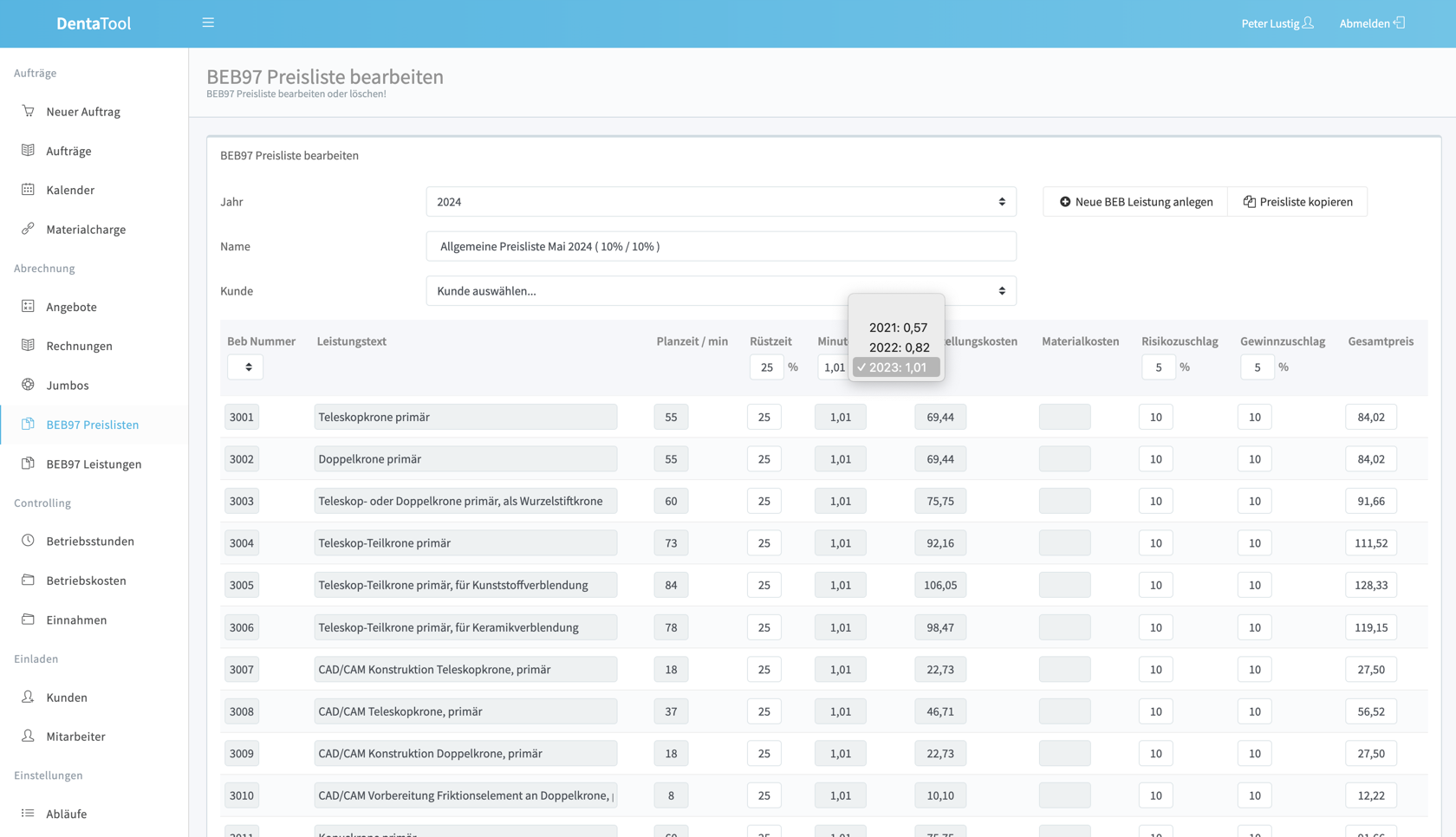
Task: Click the Materialcharge link icon
Action: point(28,229)
